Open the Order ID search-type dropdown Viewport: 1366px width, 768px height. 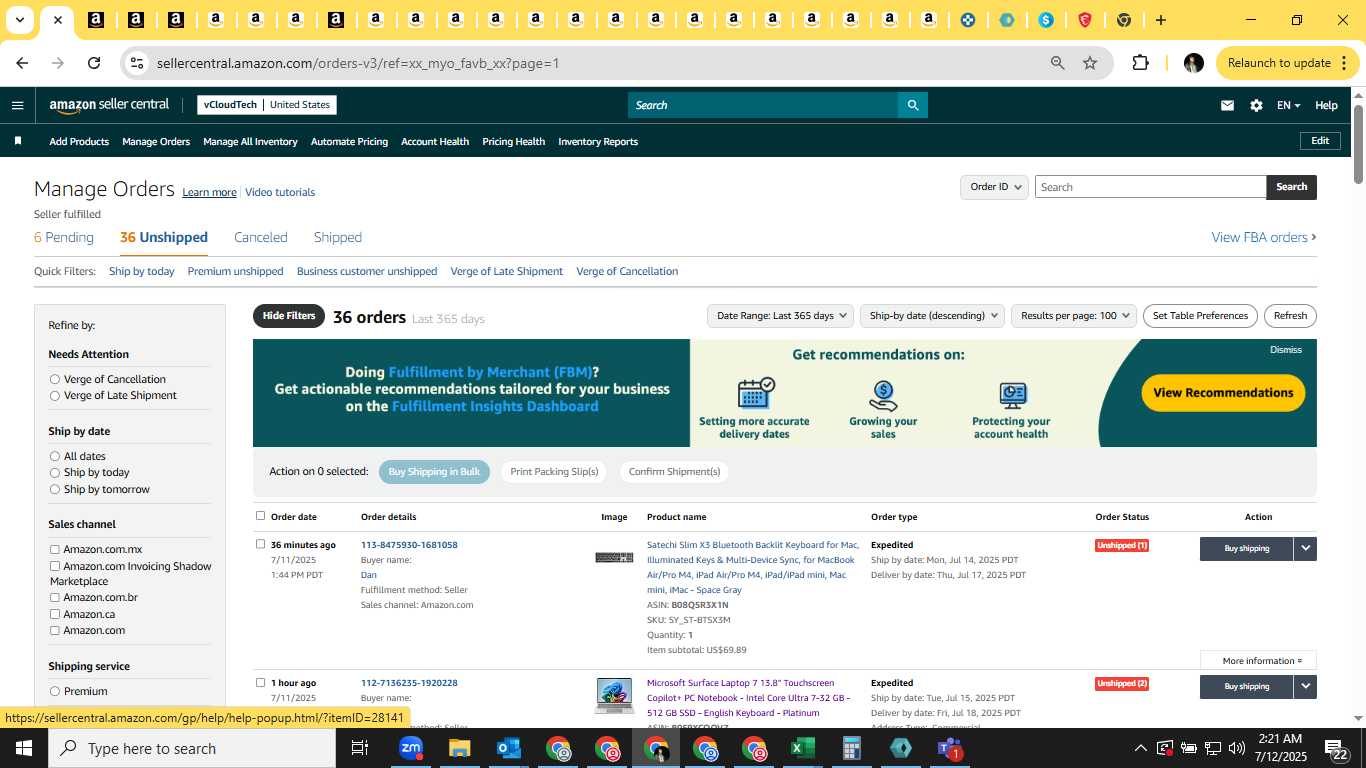[x=995, y=187]
